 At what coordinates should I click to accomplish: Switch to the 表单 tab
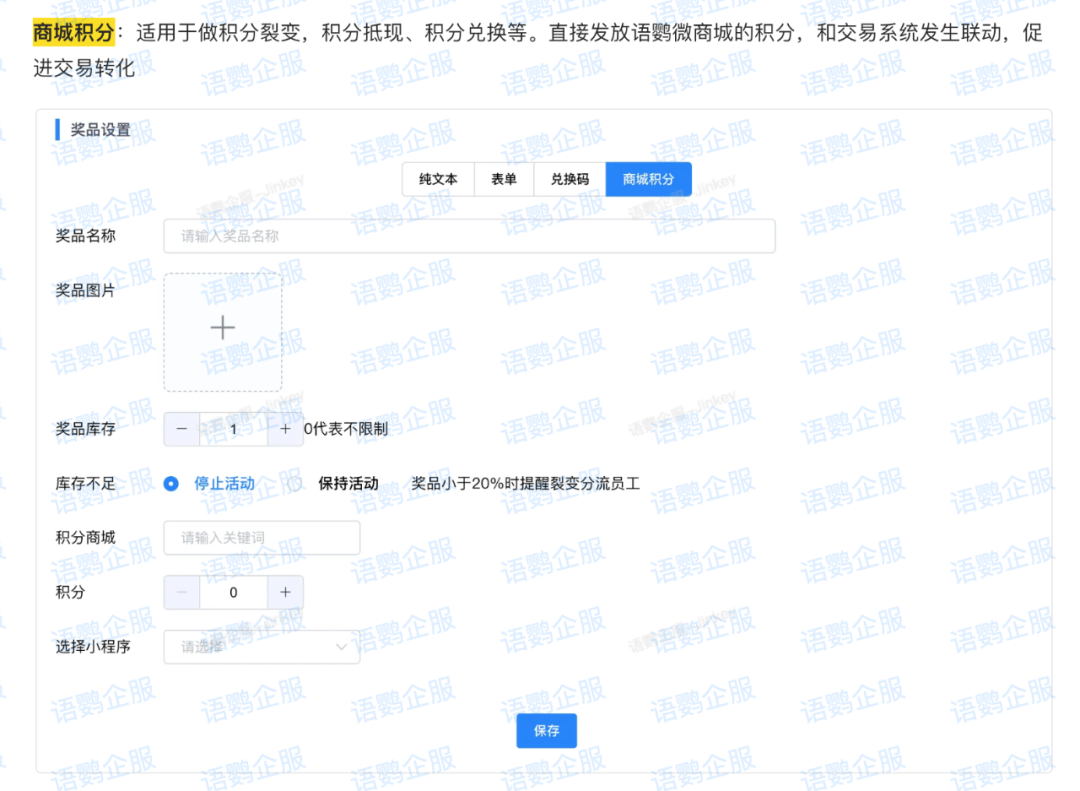504,179
